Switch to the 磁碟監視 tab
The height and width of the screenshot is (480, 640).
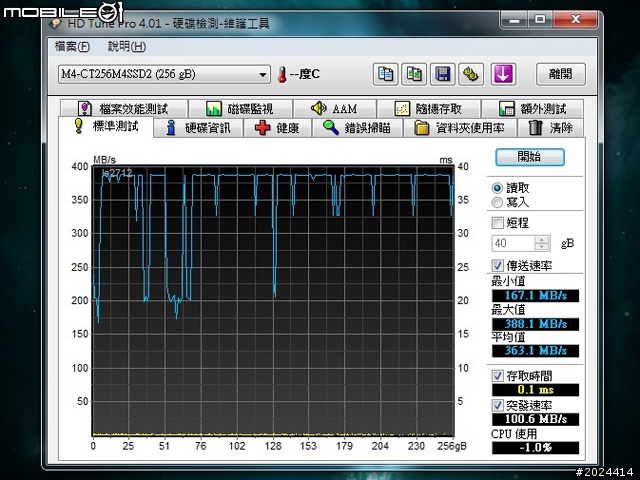(240, 109)
